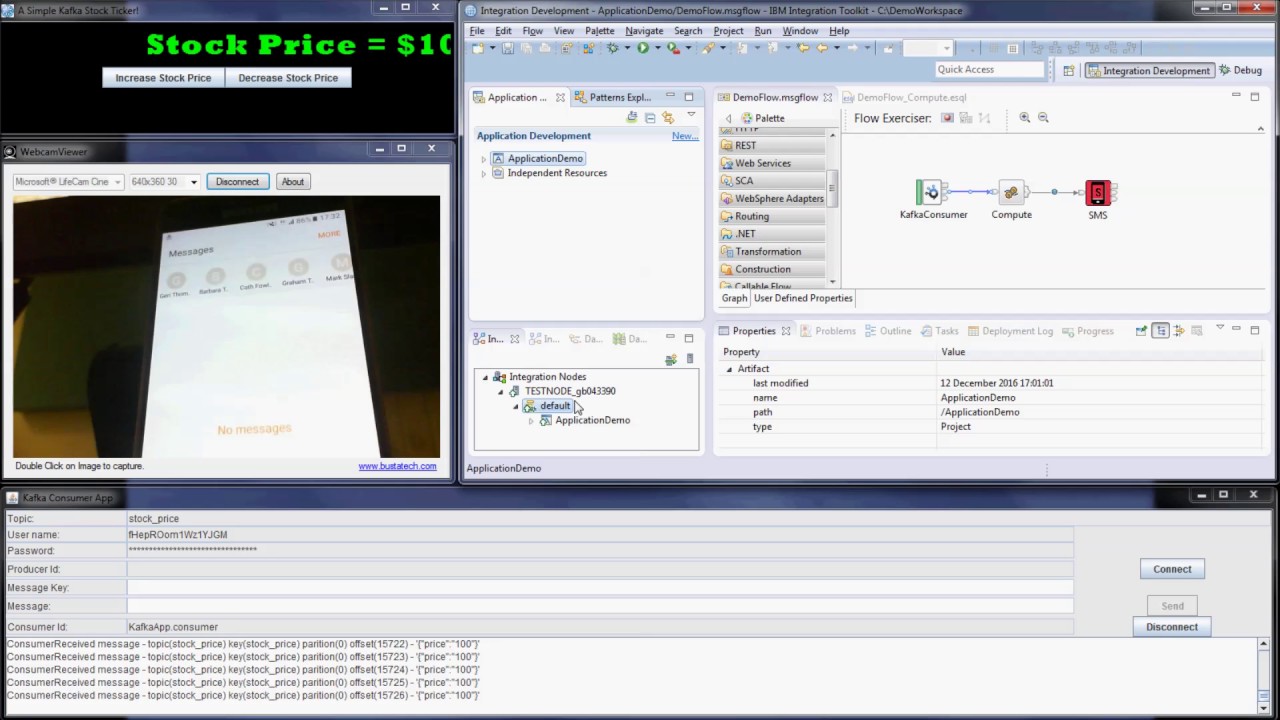This screenshot has height=720, width=1280.
Task: Open the Navigate menu
Action: 644,31
